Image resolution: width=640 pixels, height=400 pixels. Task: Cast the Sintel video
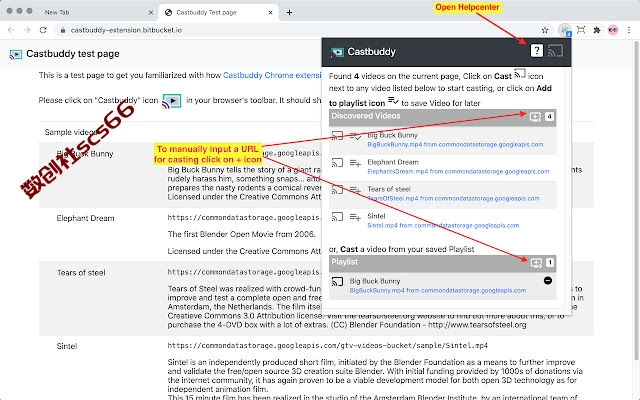click(337, 217)
